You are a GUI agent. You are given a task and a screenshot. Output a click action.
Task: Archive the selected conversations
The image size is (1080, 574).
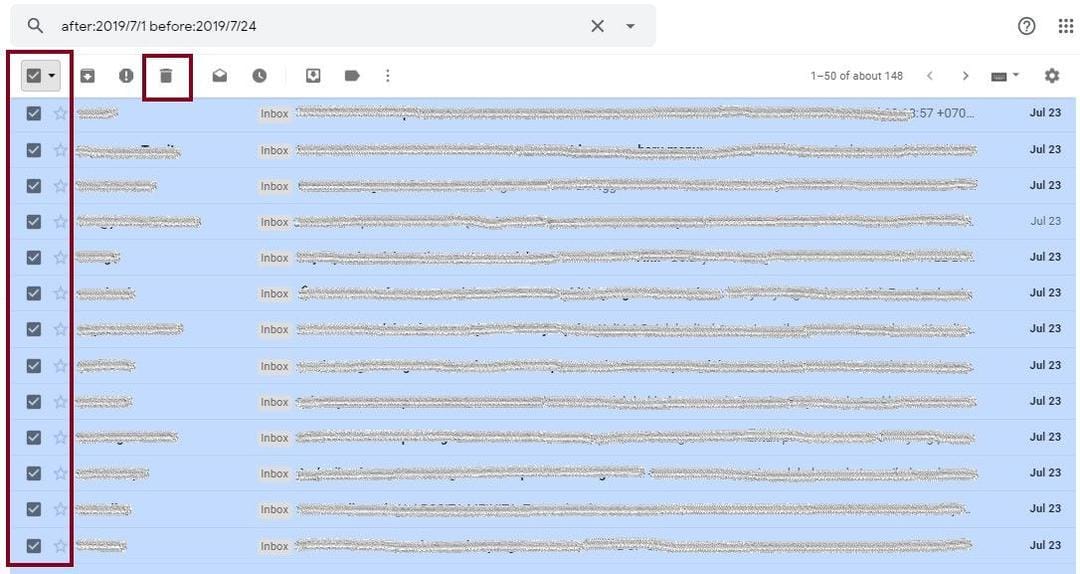click(87, 76)
